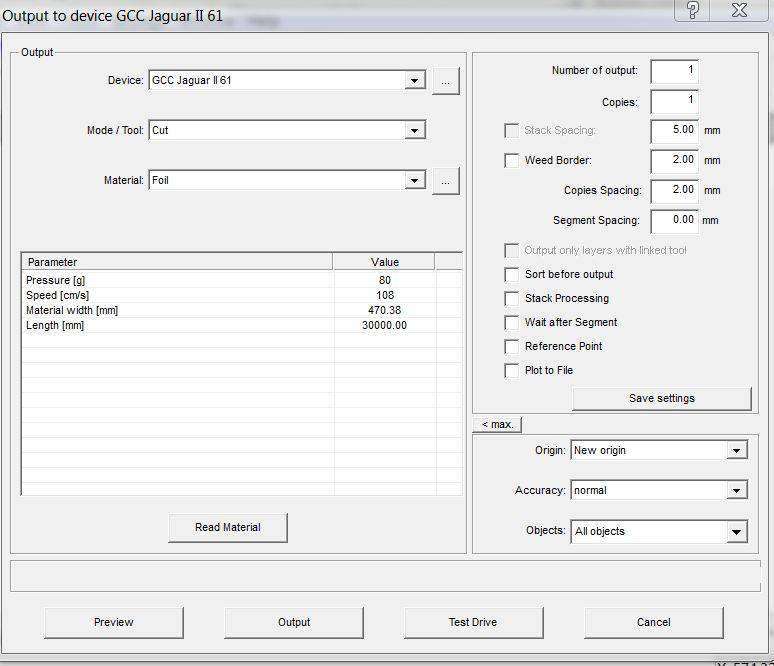This screenshot has width=774, height=666.
Task: Open the Accuracy dropdown
Action: [736, 490]
